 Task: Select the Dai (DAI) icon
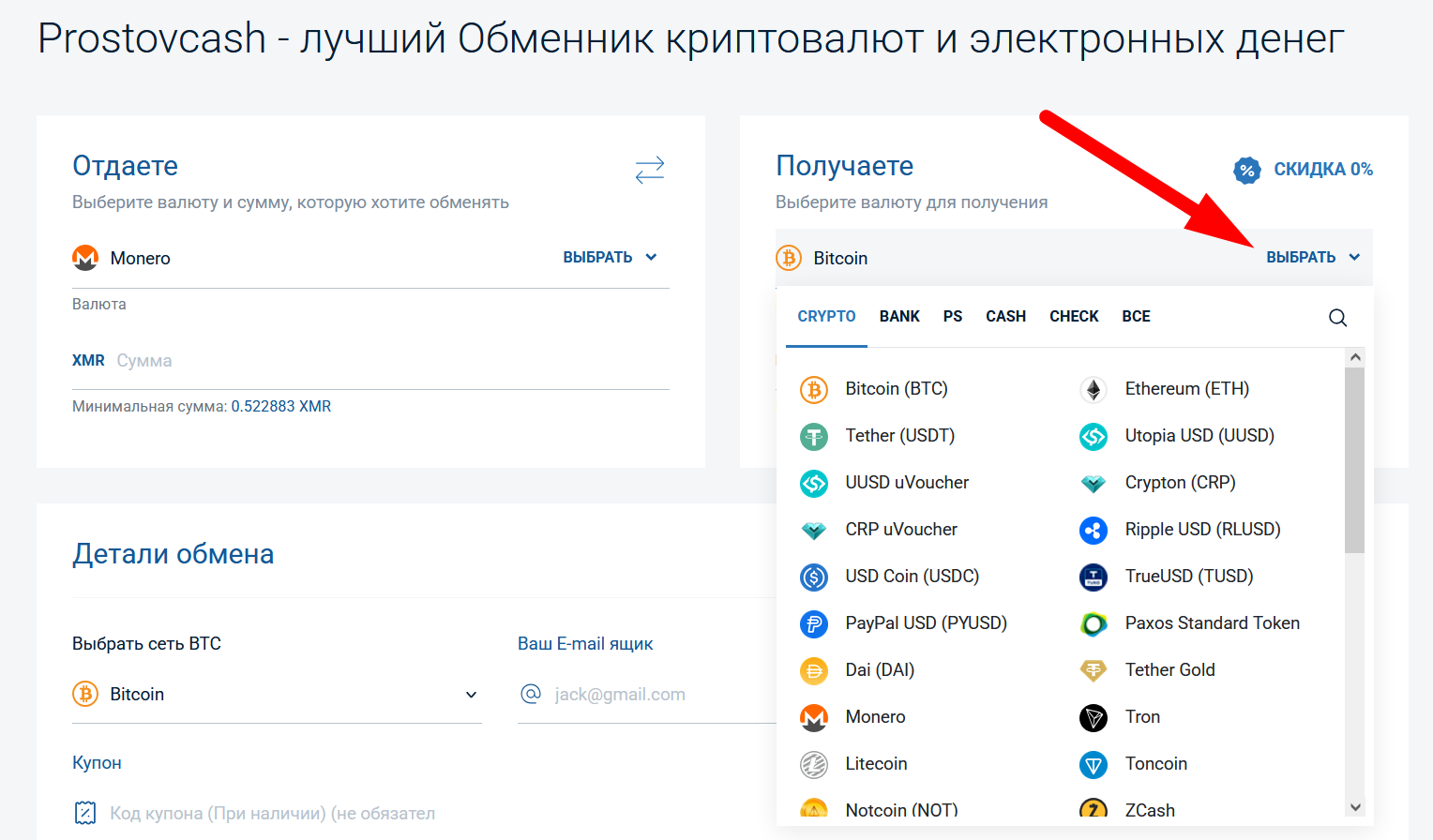coord(814,670)
